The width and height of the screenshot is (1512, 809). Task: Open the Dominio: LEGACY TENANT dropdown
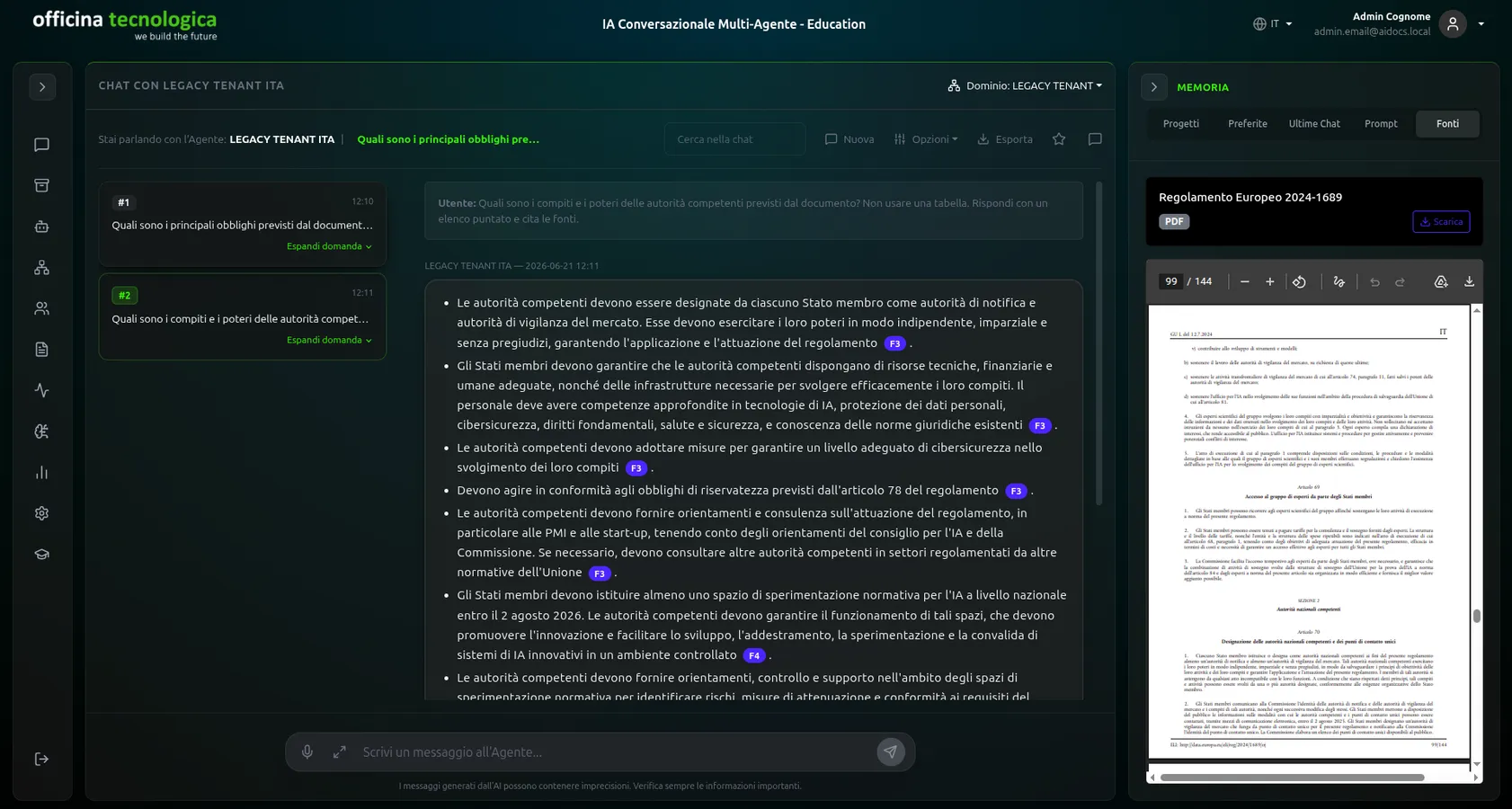coord(1025,85)
